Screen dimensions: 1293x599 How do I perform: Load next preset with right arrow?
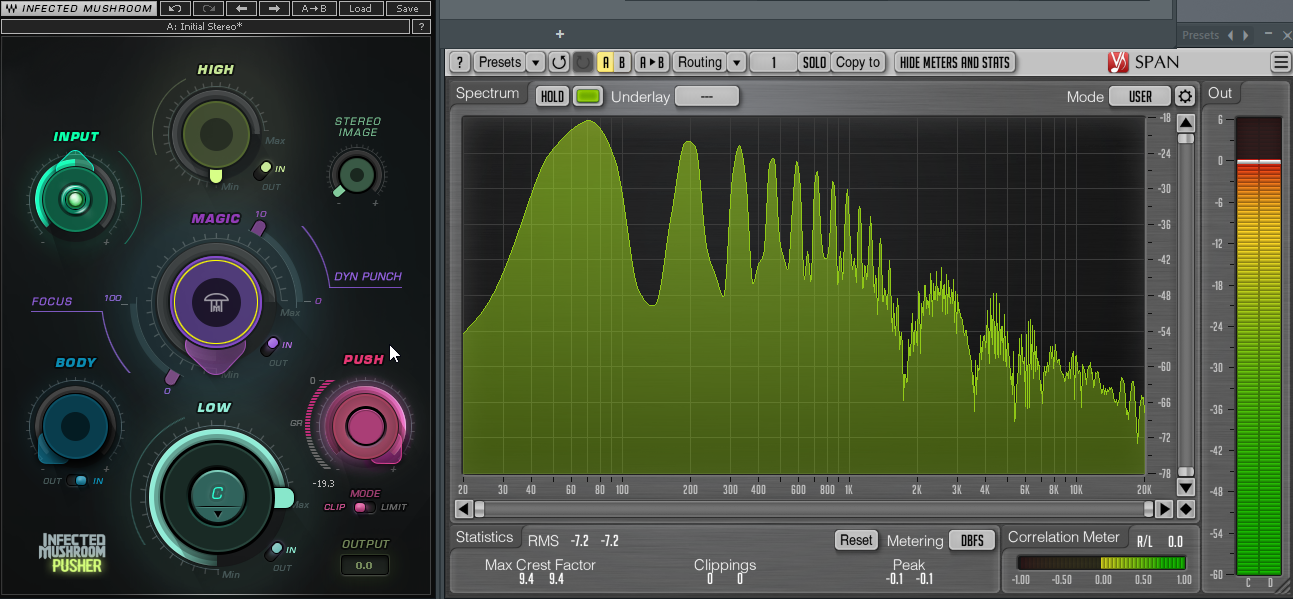click(274, 9)
